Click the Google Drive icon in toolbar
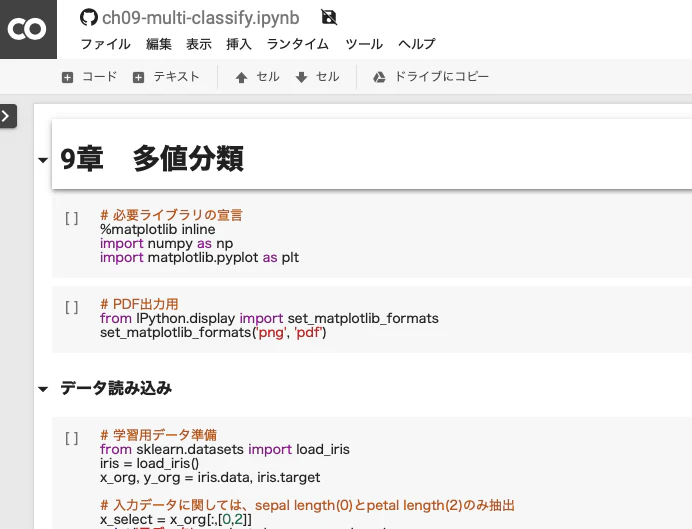 pyautogui.click(x=379, y=78)
